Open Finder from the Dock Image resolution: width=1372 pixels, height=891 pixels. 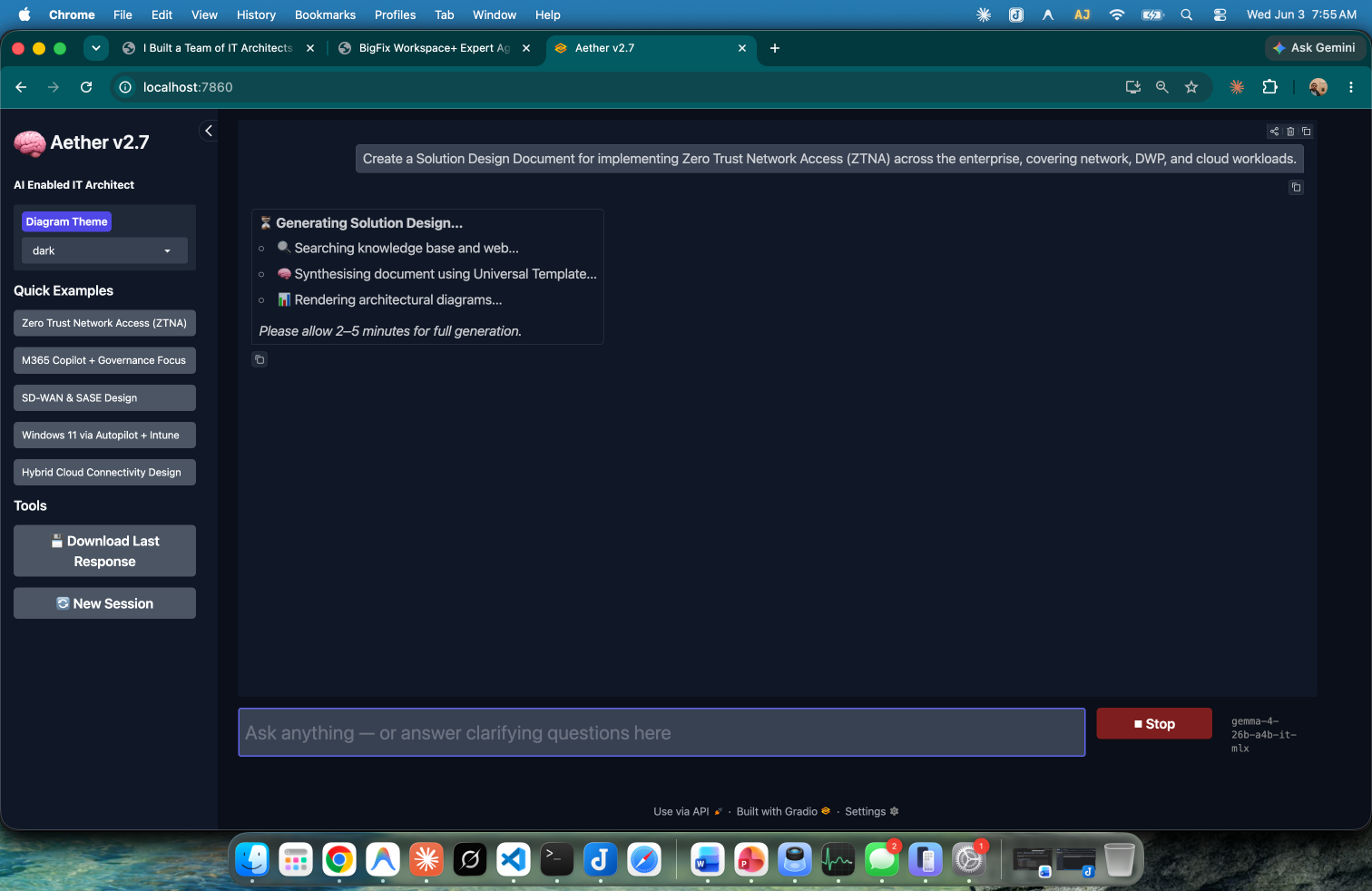pos(252,859)
